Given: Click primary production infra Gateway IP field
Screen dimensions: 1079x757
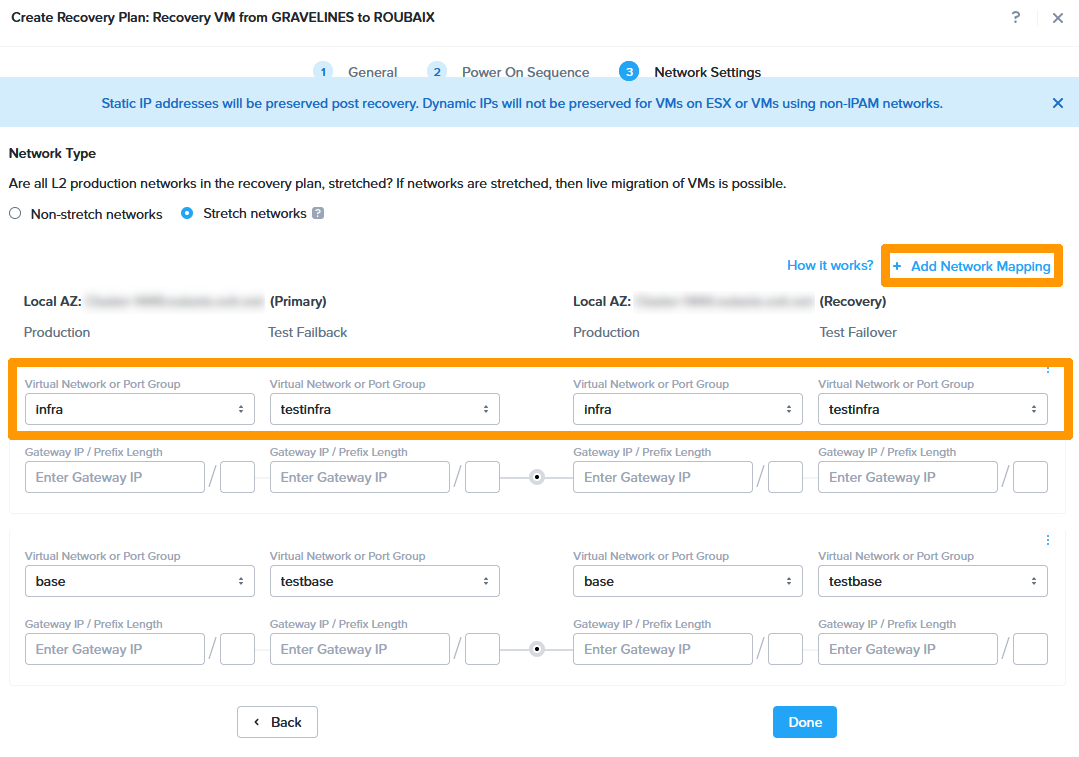Looking at the screenshot, I should [x=115, y=478].
